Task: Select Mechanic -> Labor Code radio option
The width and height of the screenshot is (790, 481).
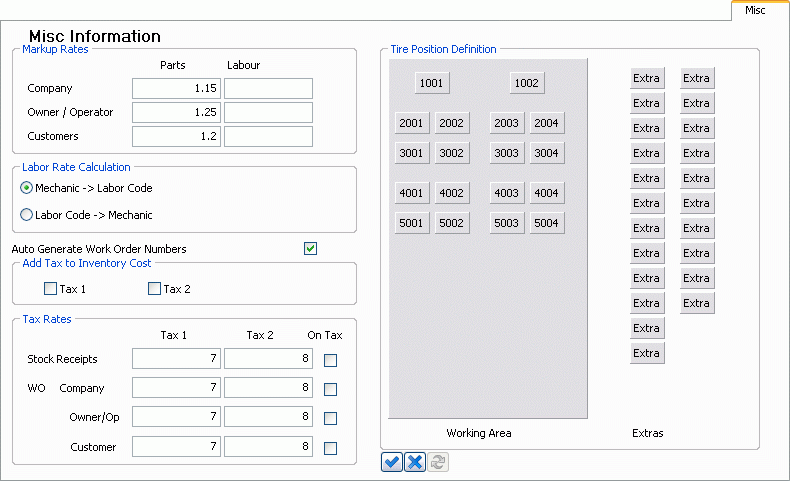Action: tap(27, 188)
